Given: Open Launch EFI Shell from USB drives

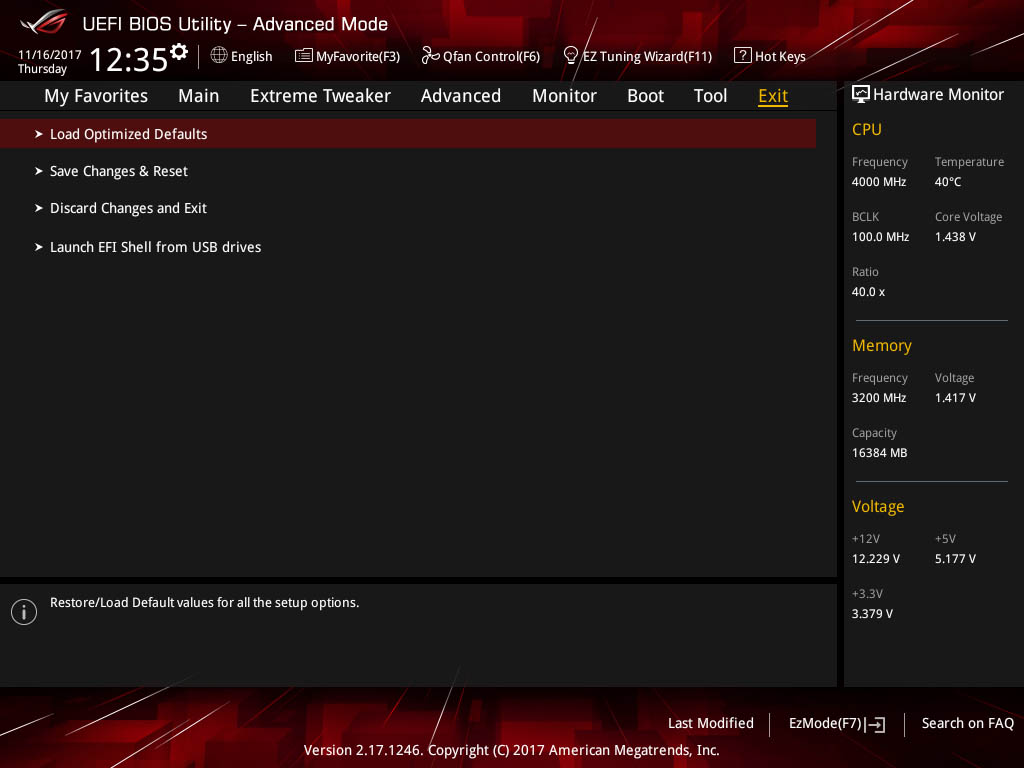Looking at the screenshot, I should click(x=148, y=247).
